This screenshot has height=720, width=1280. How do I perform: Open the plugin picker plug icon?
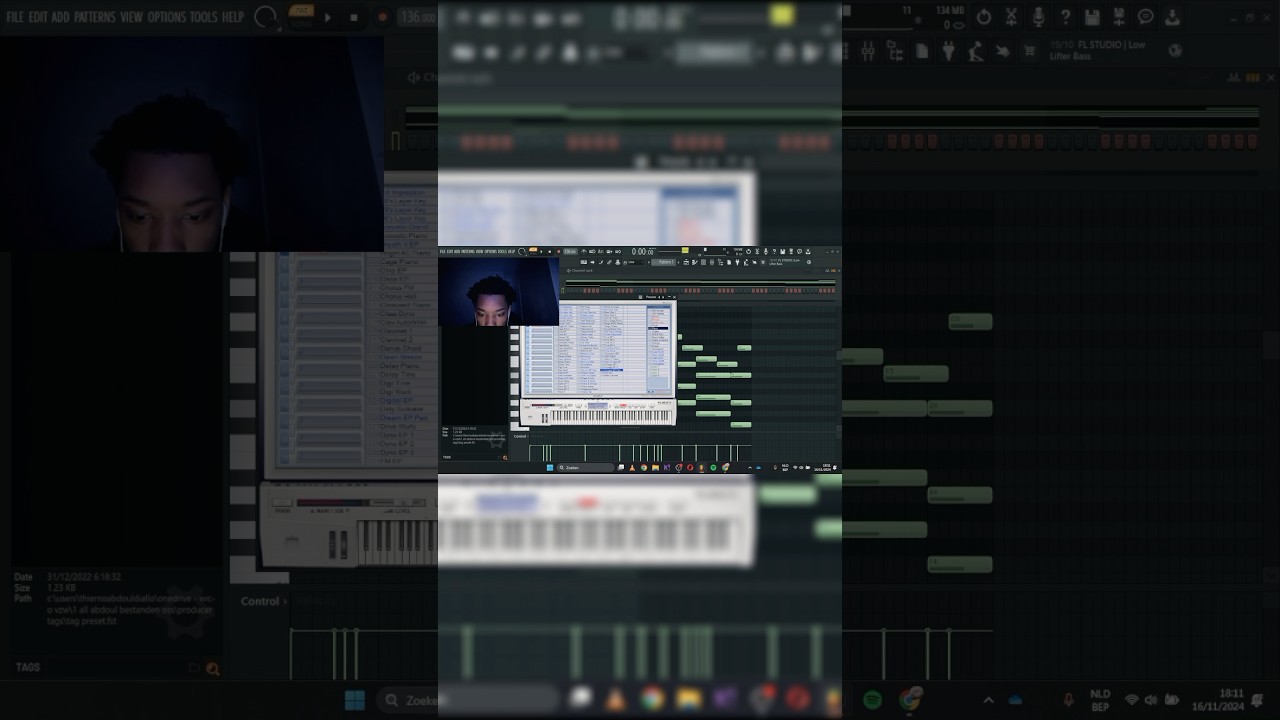[x=948, y=51]
